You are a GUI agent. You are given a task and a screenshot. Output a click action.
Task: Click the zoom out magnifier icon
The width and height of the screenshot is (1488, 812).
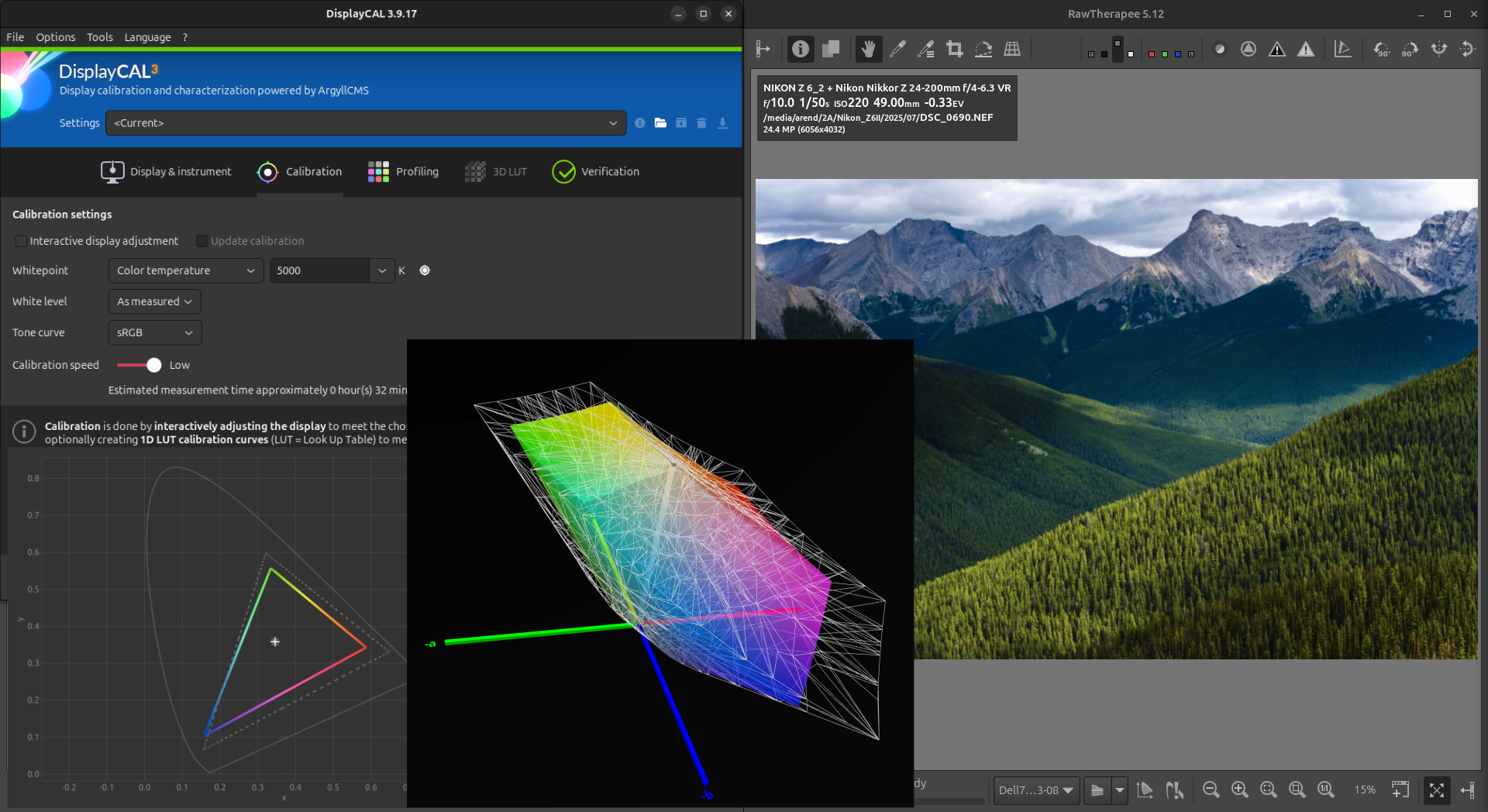(1211, 790)
